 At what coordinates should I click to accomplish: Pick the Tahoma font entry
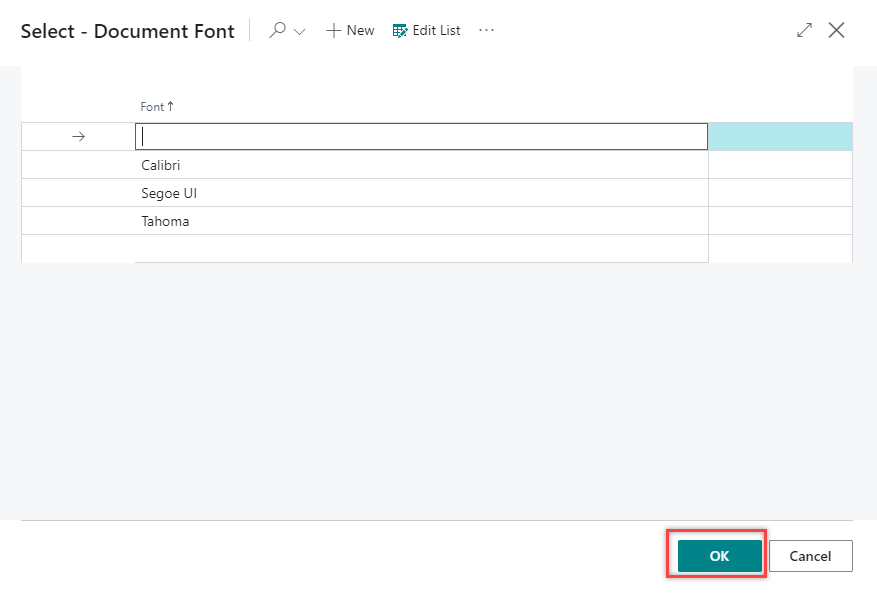(x=165, y=221)
